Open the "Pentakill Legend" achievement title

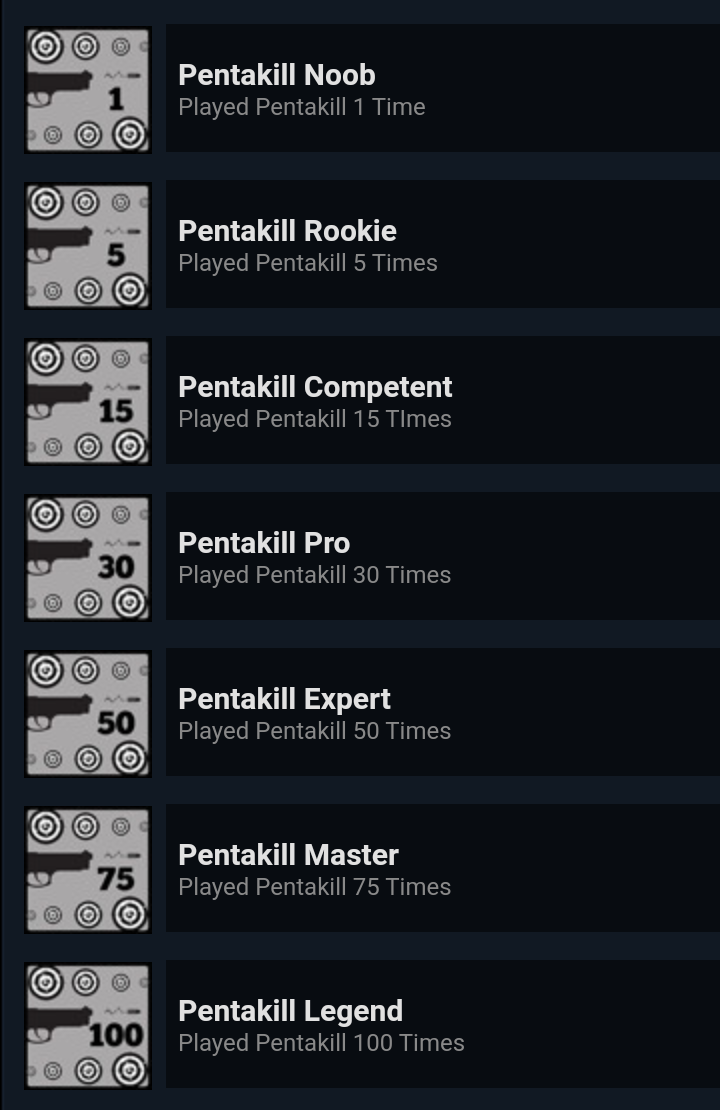pos(290,1011)
